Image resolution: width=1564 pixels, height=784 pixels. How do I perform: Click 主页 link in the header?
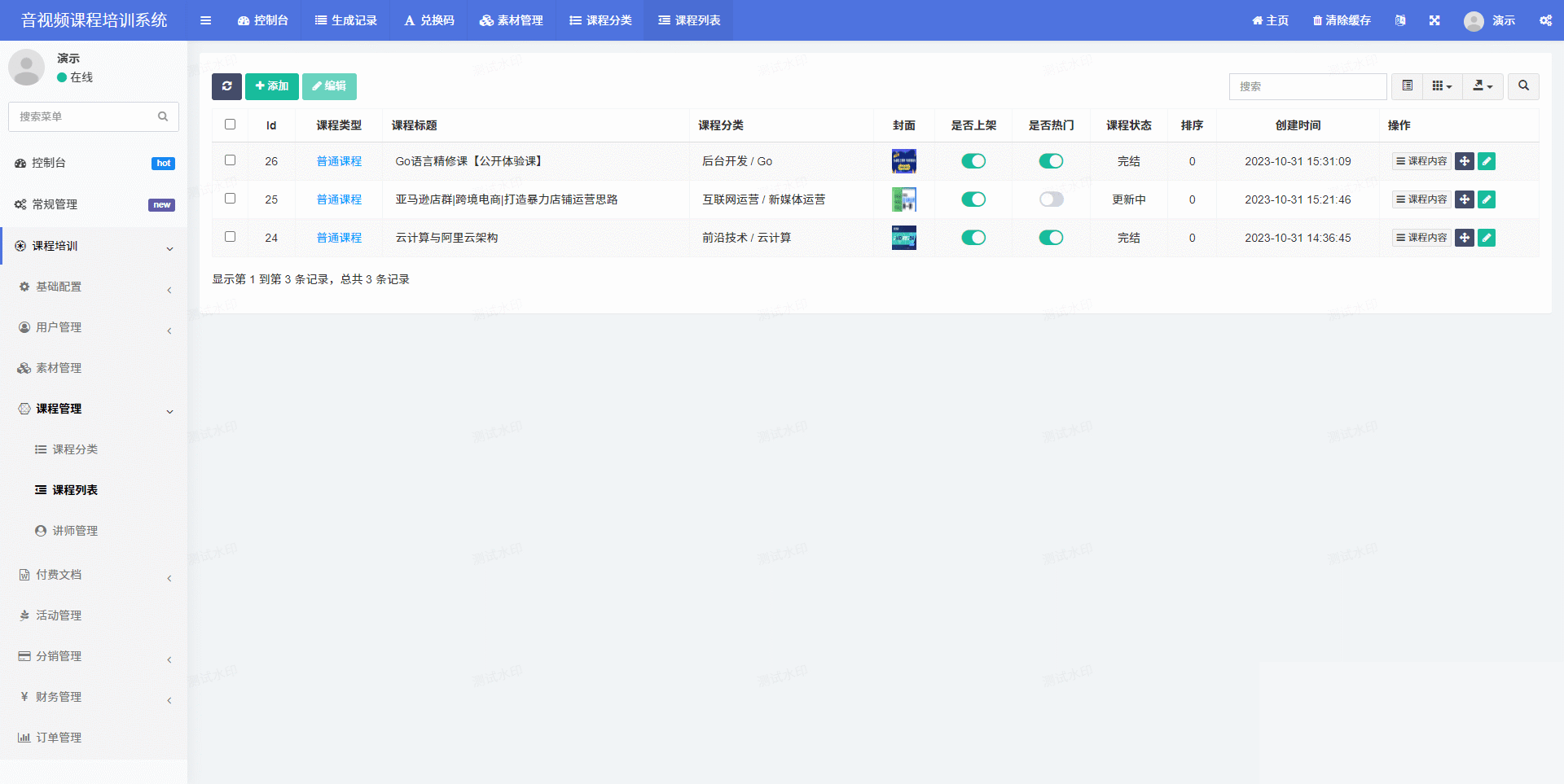click(1271, 20)
